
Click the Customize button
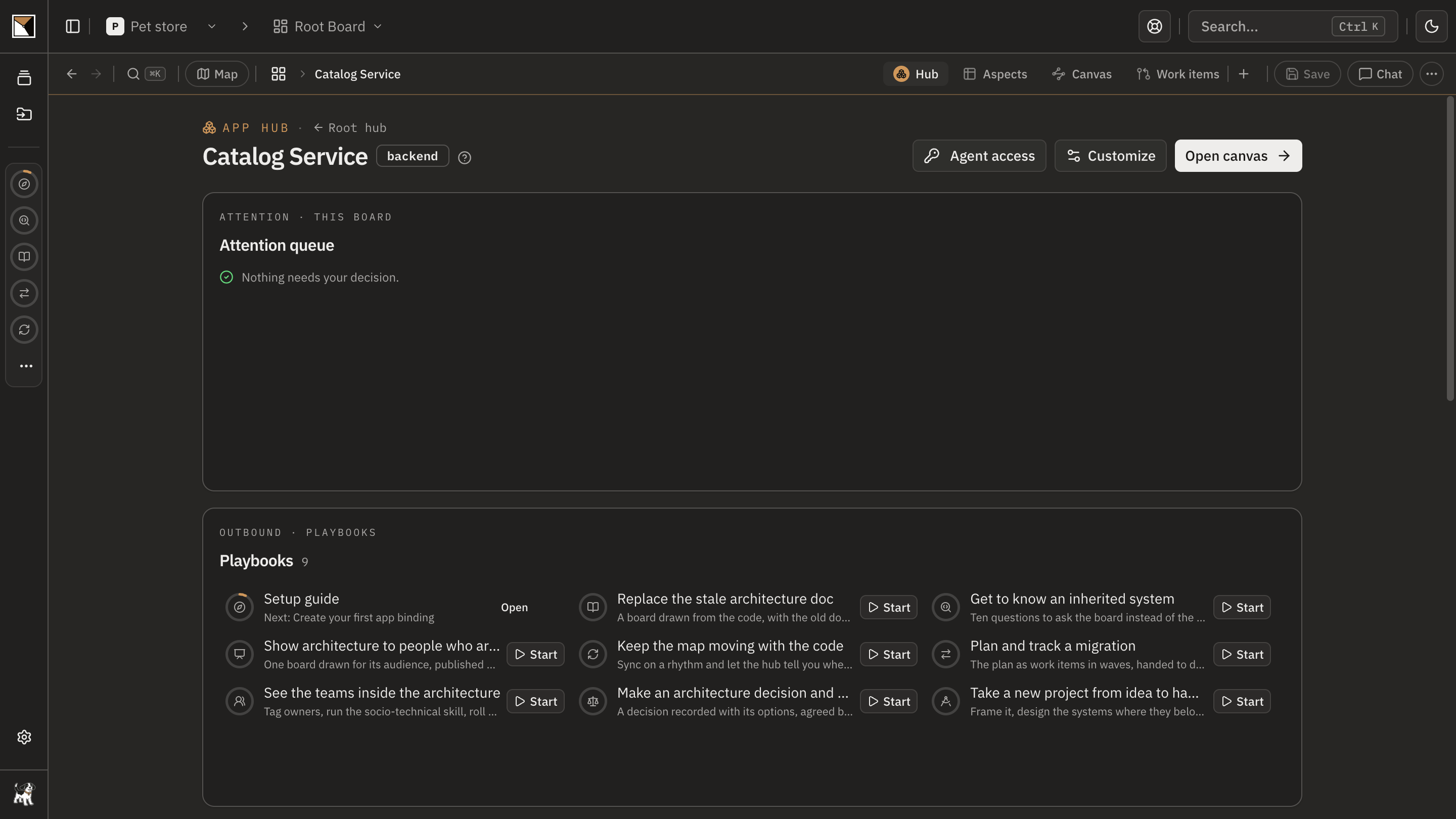coord(1111,156)
